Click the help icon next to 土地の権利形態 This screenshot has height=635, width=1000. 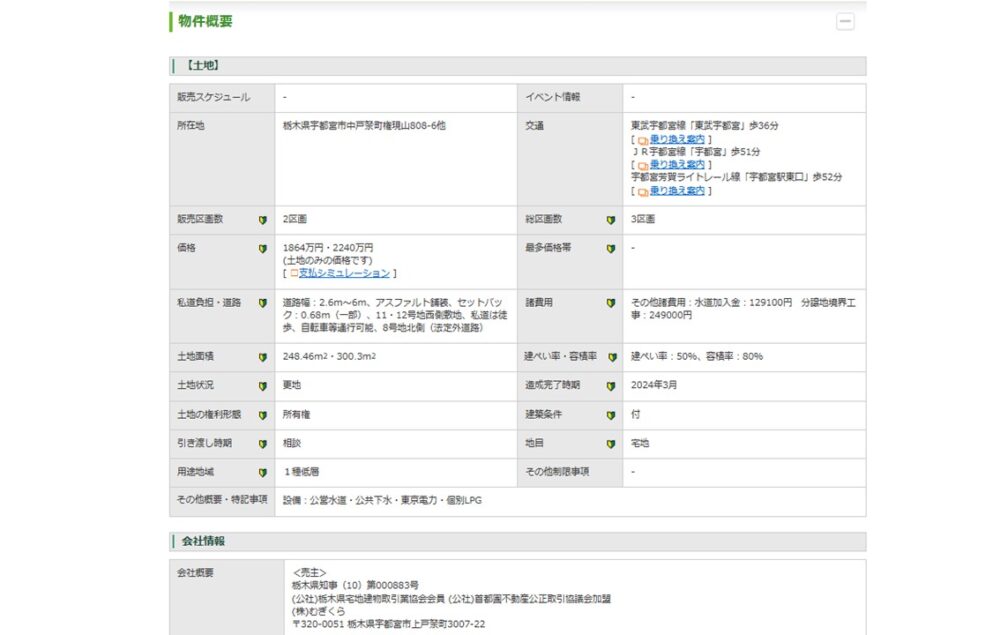pos(263,415)
